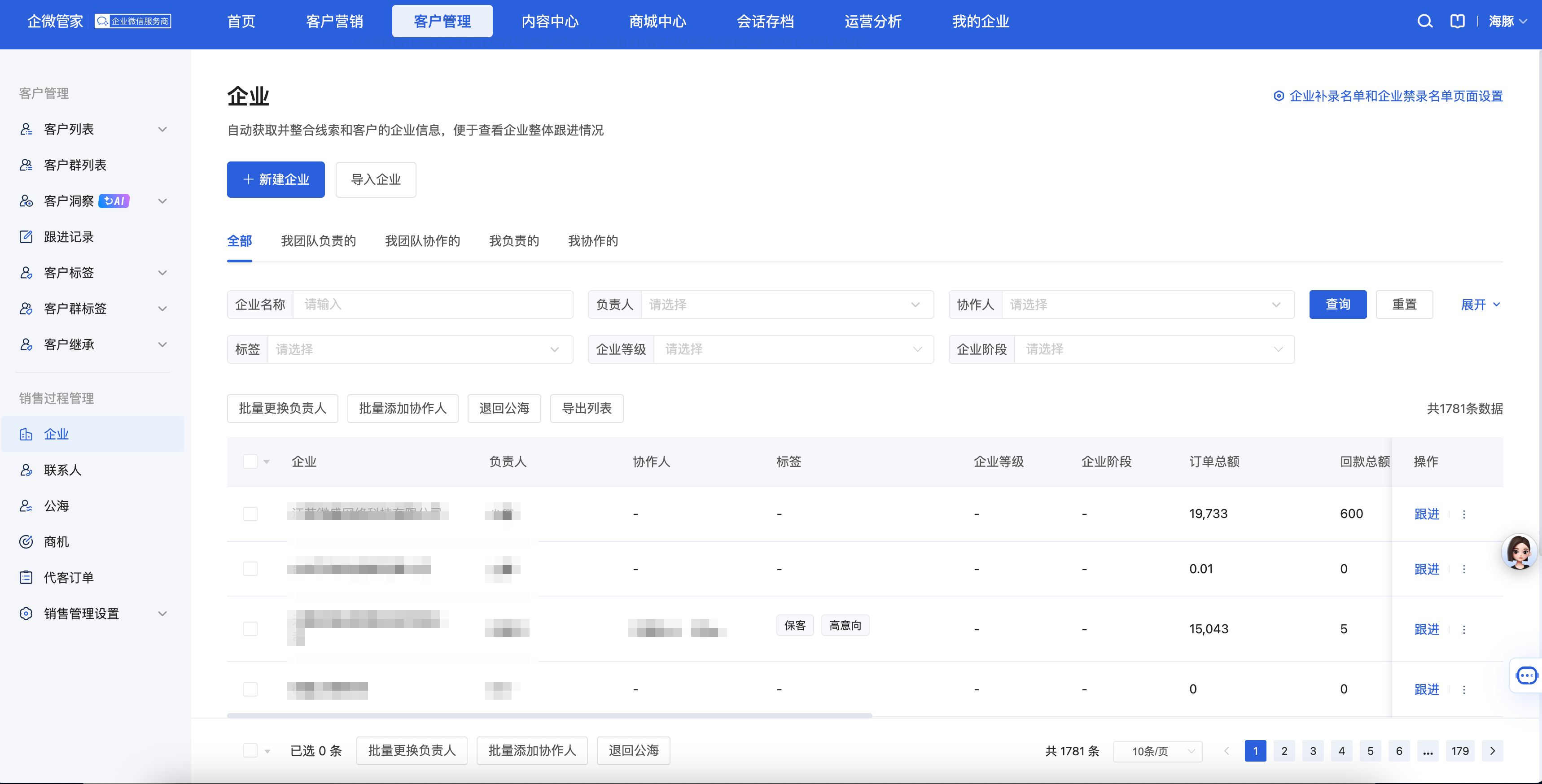This screenshot has height=784, width=1542.
Task: Click the 公海 sidebar icon
Action: coord(26,506)
